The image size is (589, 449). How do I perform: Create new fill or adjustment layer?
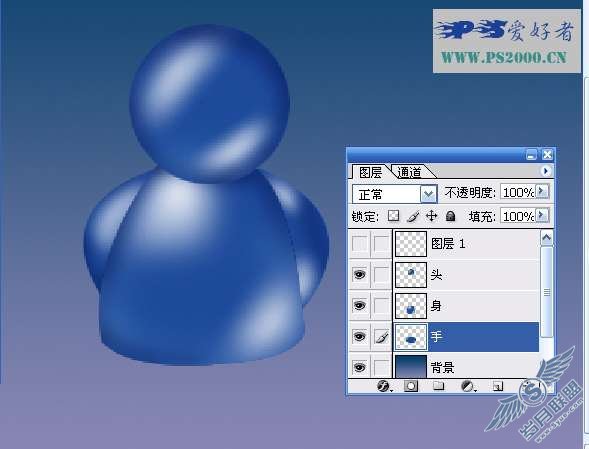468,386
